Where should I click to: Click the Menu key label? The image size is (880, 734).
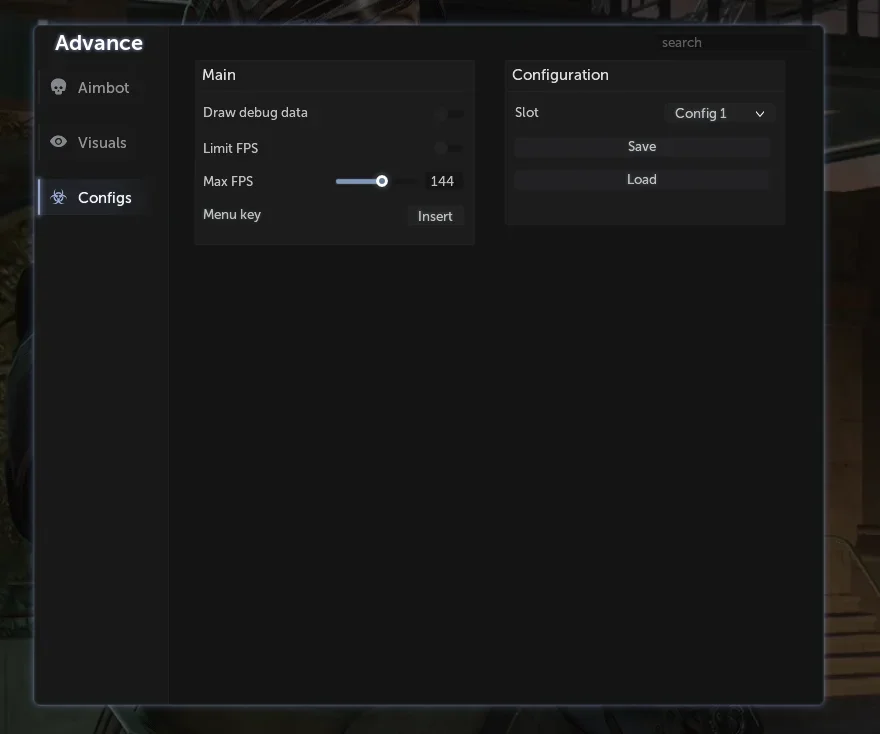click(232, 215)
